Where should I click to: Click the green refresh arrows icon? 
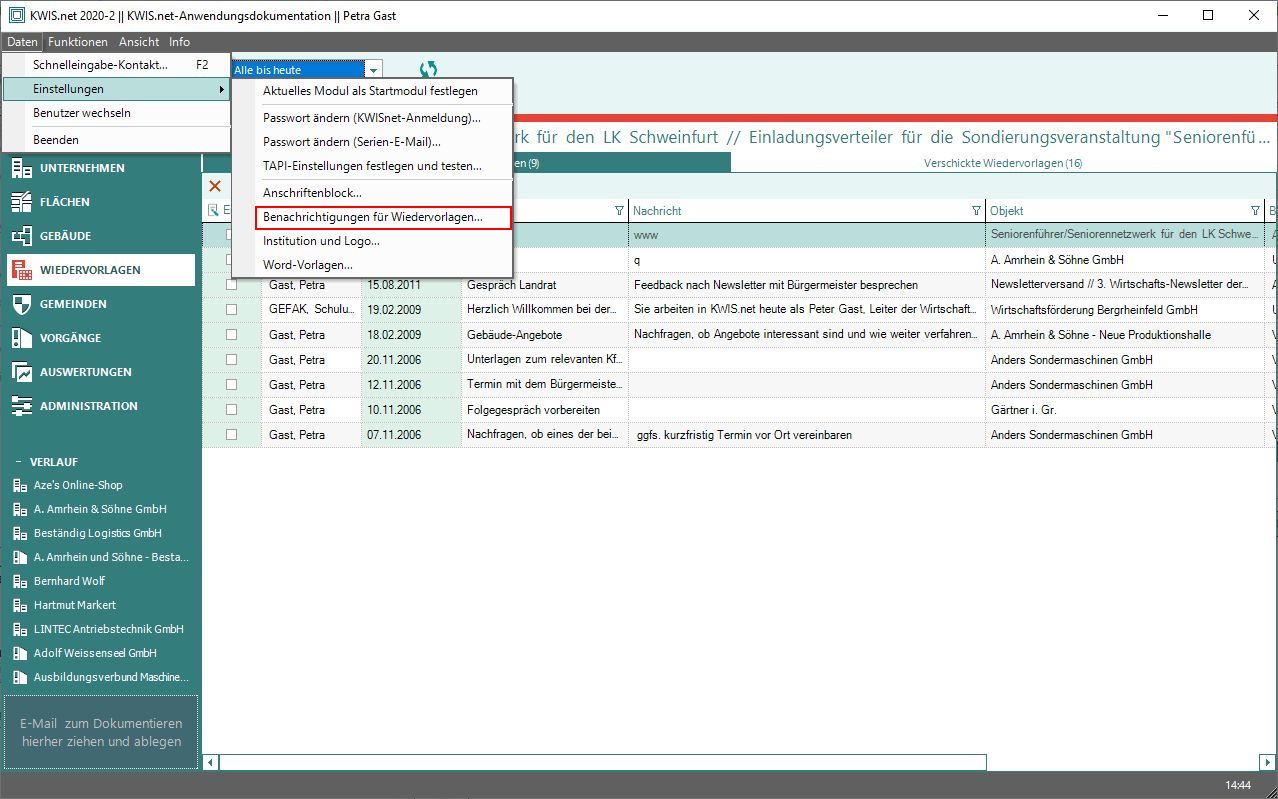(x=428, y=69)
